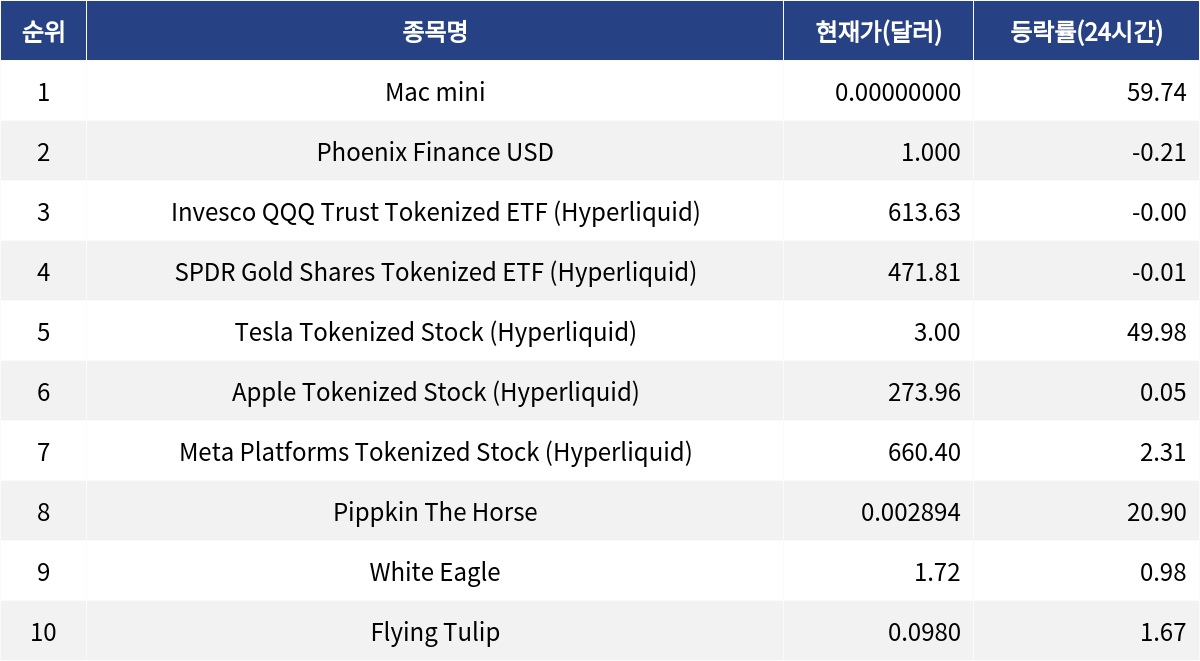Click SPDR Gold Shares Tokenized ETF

click(435, 272)
